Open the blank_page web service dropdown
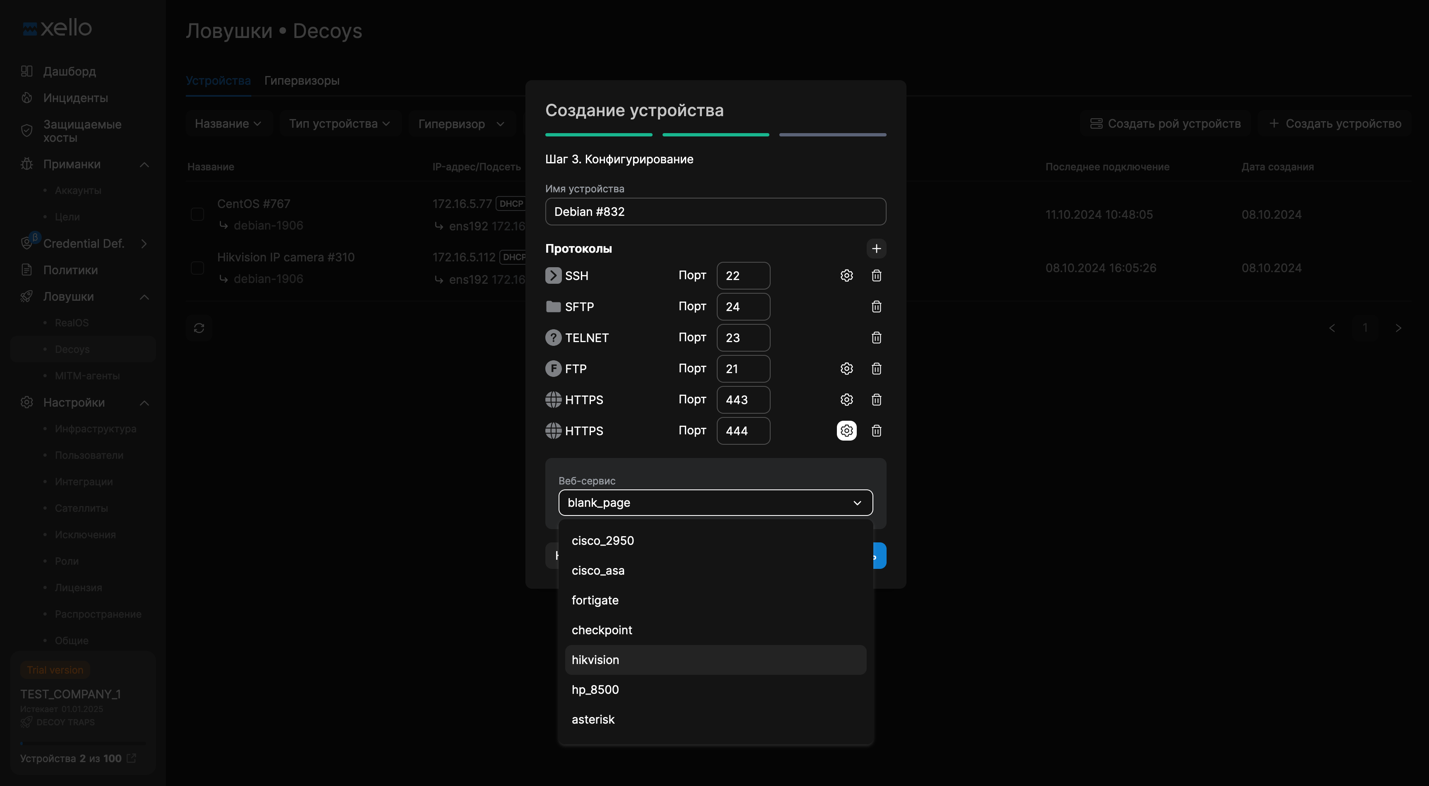This screenshot has height=786, width=1429. [x=715, y=503]
